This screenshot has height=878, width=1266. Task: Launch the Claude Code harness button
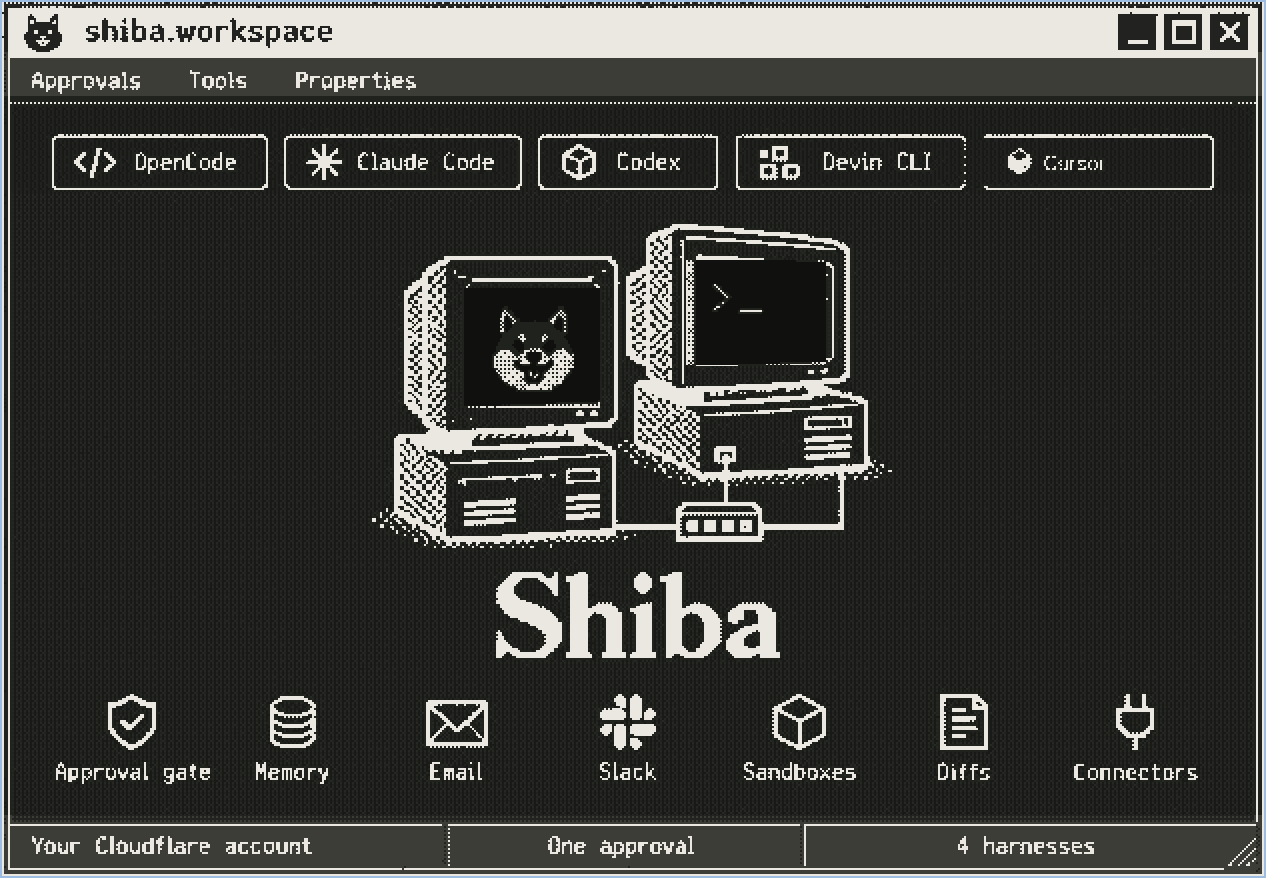pos(403,162)
